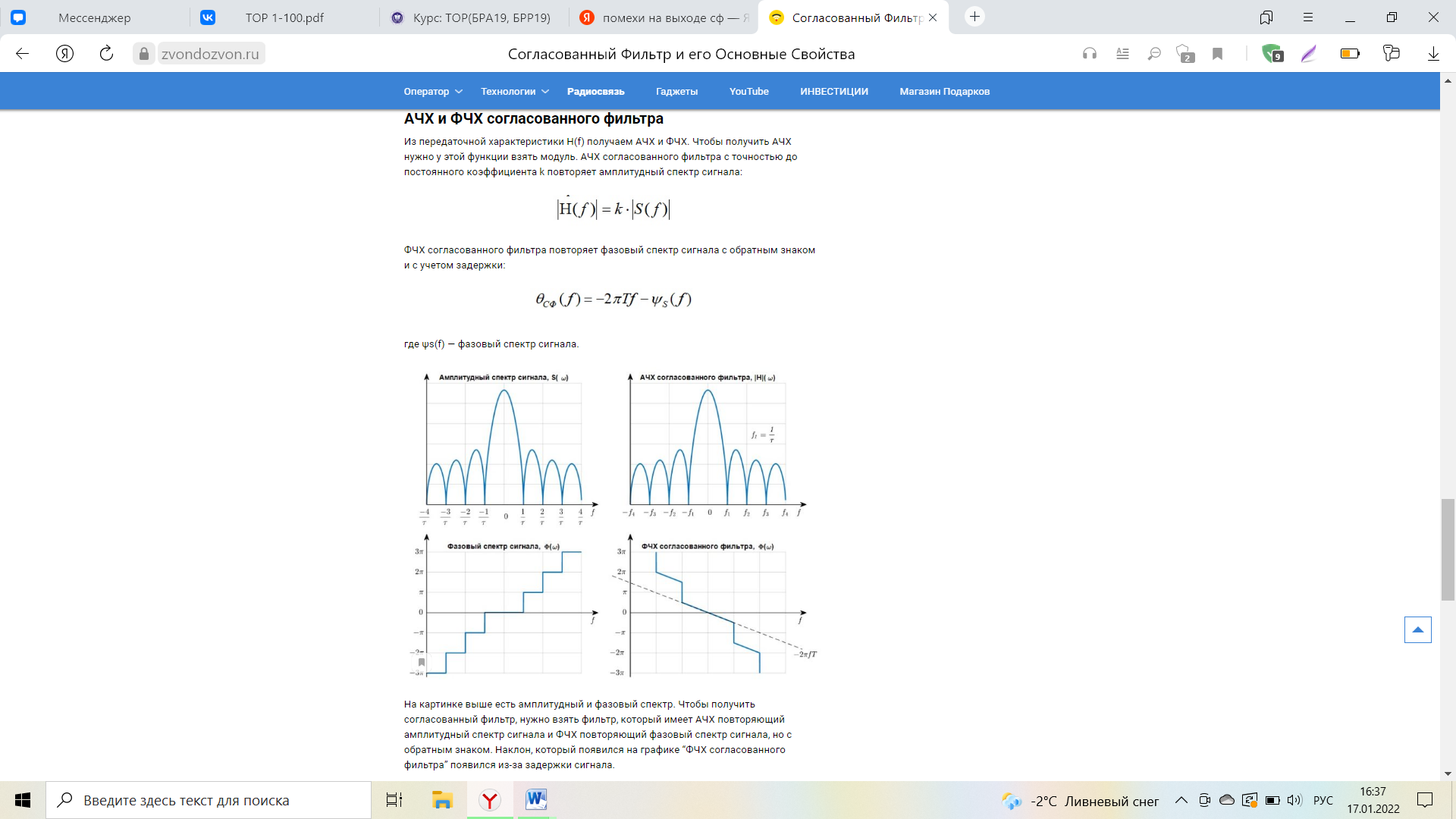Open the Protect shield icon with badge 9
This screenshot has height=819, width=1456.
(x=1272, y=54)
